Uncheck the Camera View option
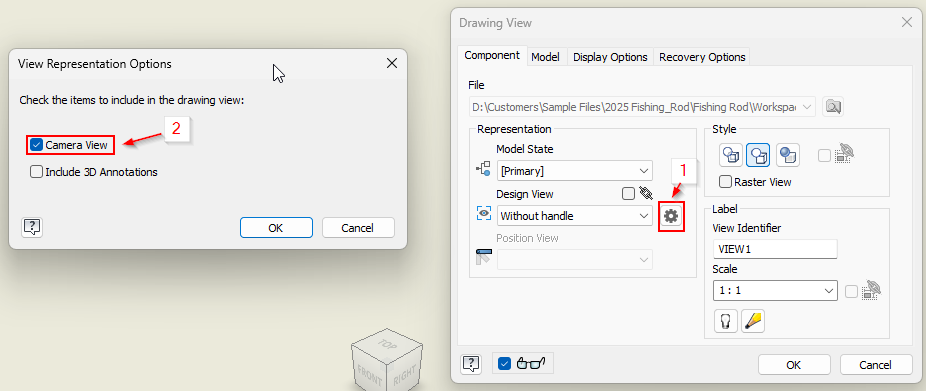The width and height of the screenshot is (926, 391). [37, 145]
